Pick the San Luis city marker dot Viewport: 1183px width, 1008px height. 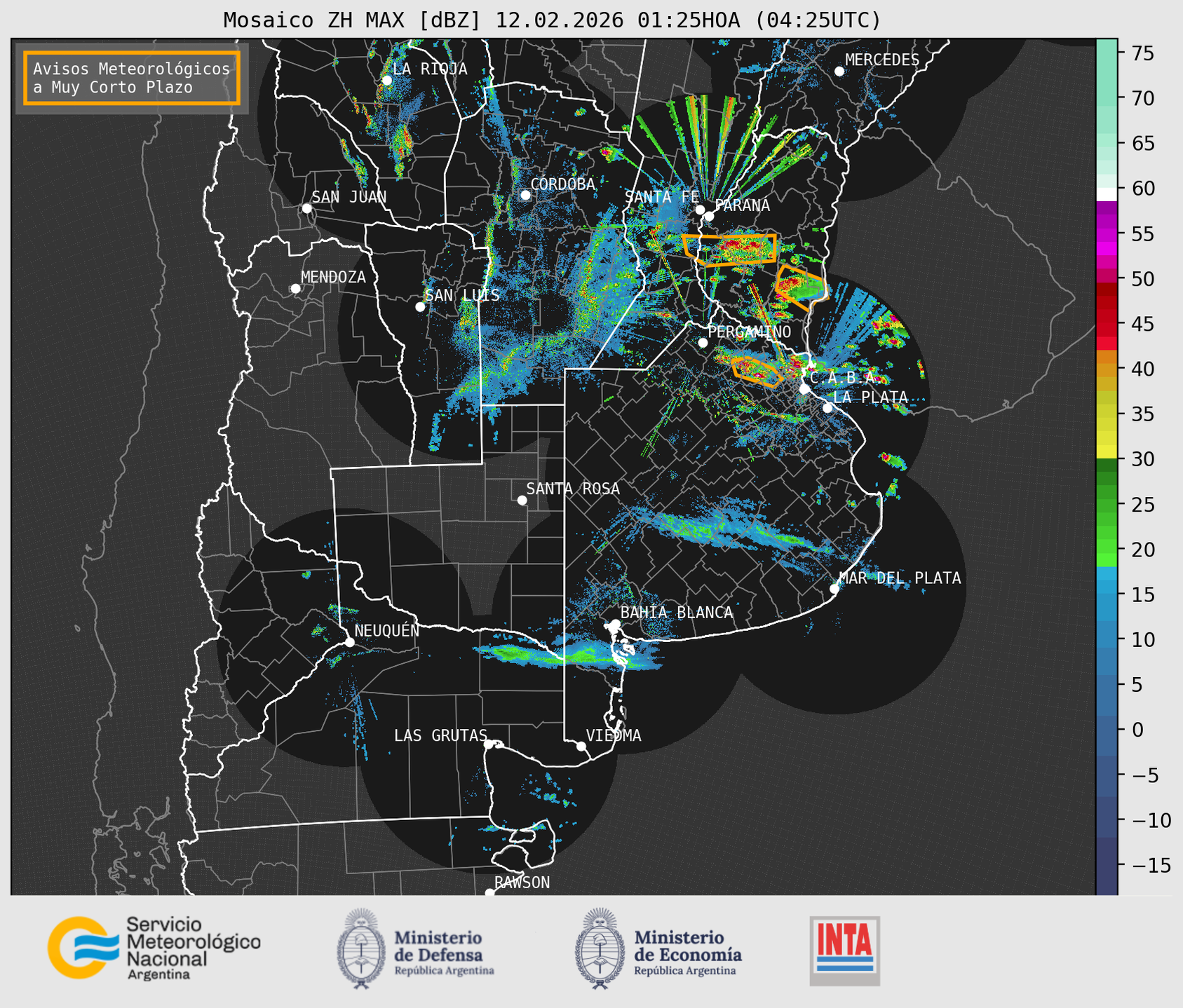[x=420, y=306]
